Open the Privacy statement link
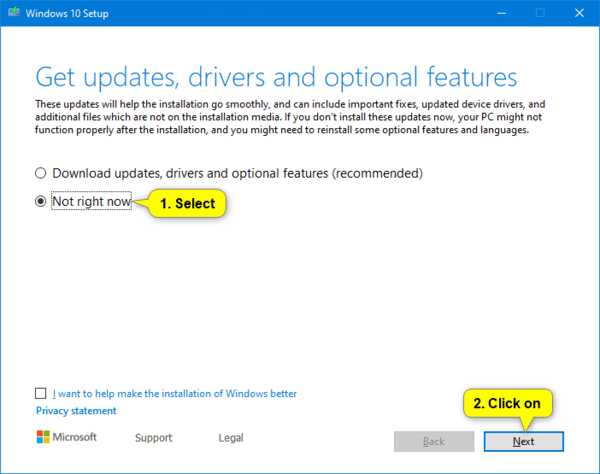This screenshot has width=600, height=474. click(x=76, y=411)
